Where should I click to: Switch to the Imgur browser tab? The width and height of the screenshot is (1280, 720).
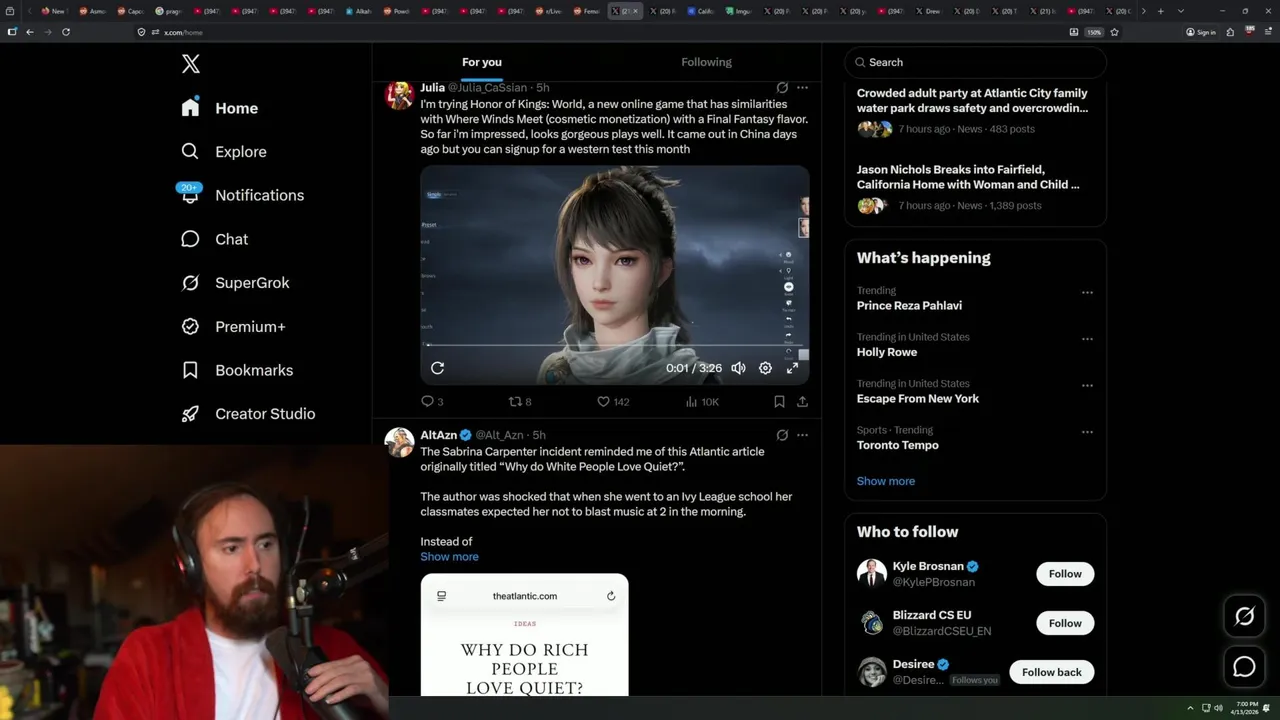738,11
